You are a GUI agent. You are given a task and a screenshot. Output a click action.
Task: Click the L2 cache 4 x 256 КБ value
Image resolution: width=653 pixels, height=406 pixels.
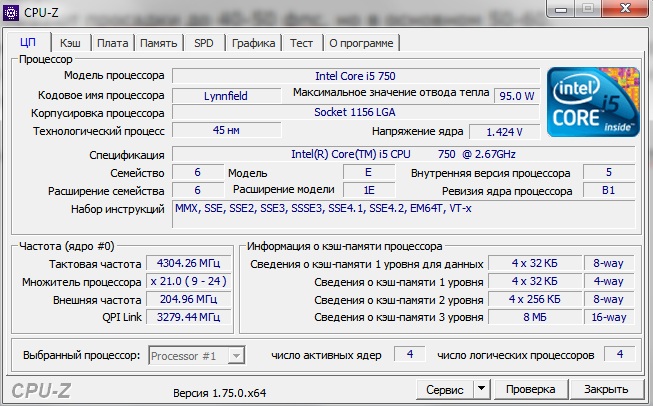point(535,299)
